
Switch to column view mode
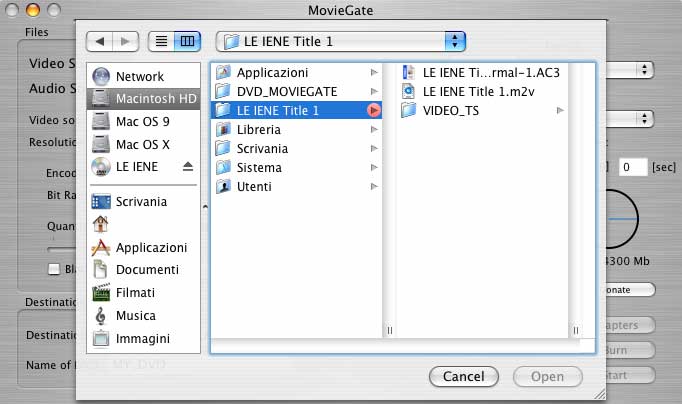pyautogui.click(x=187, y=42)
